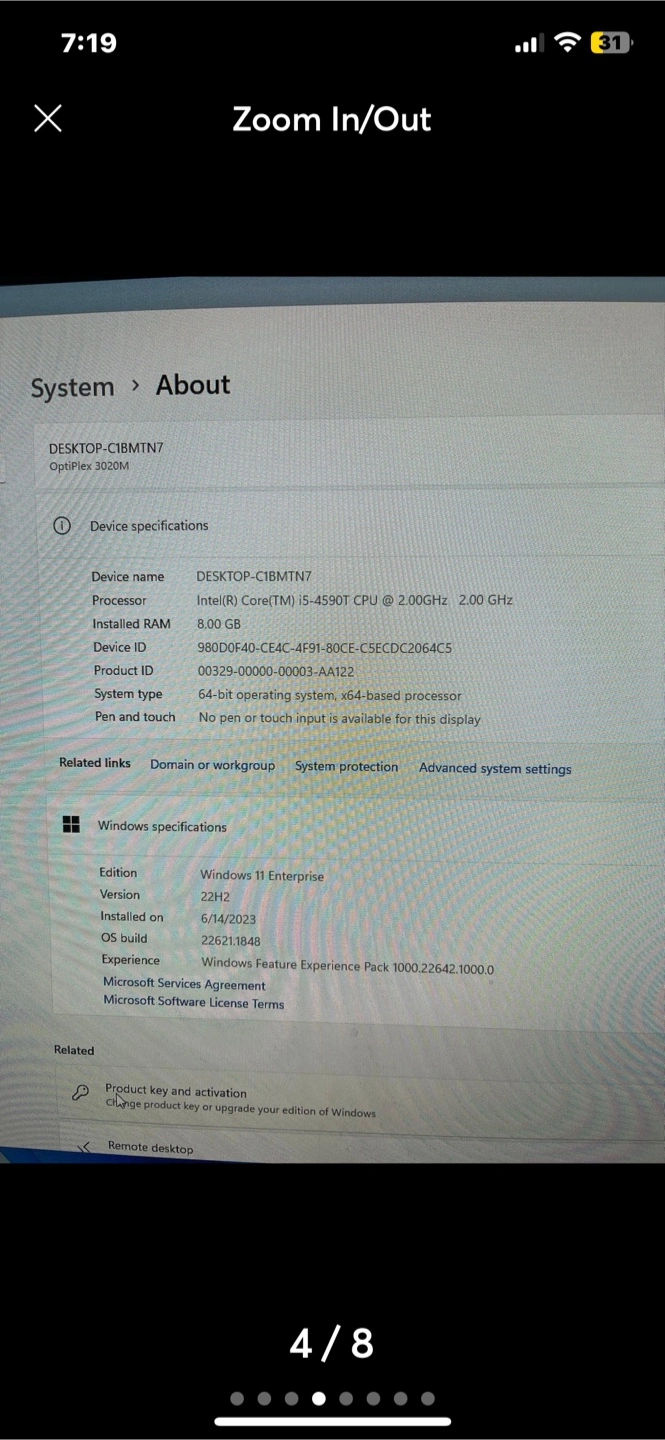Go back to System in breadcrumb
This screenshot has width=665, height=1440.
(72, 388)
